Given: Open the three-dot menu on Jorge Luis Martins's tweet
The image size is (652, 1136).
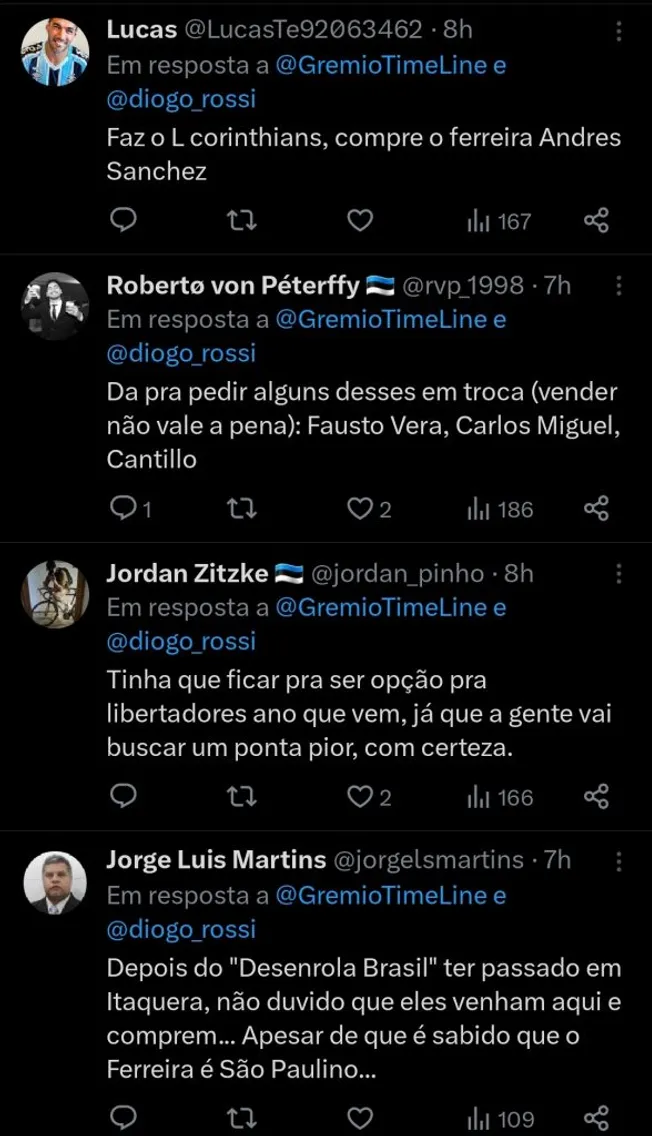Looking at the screenshot, I should [x=617, y=862].
